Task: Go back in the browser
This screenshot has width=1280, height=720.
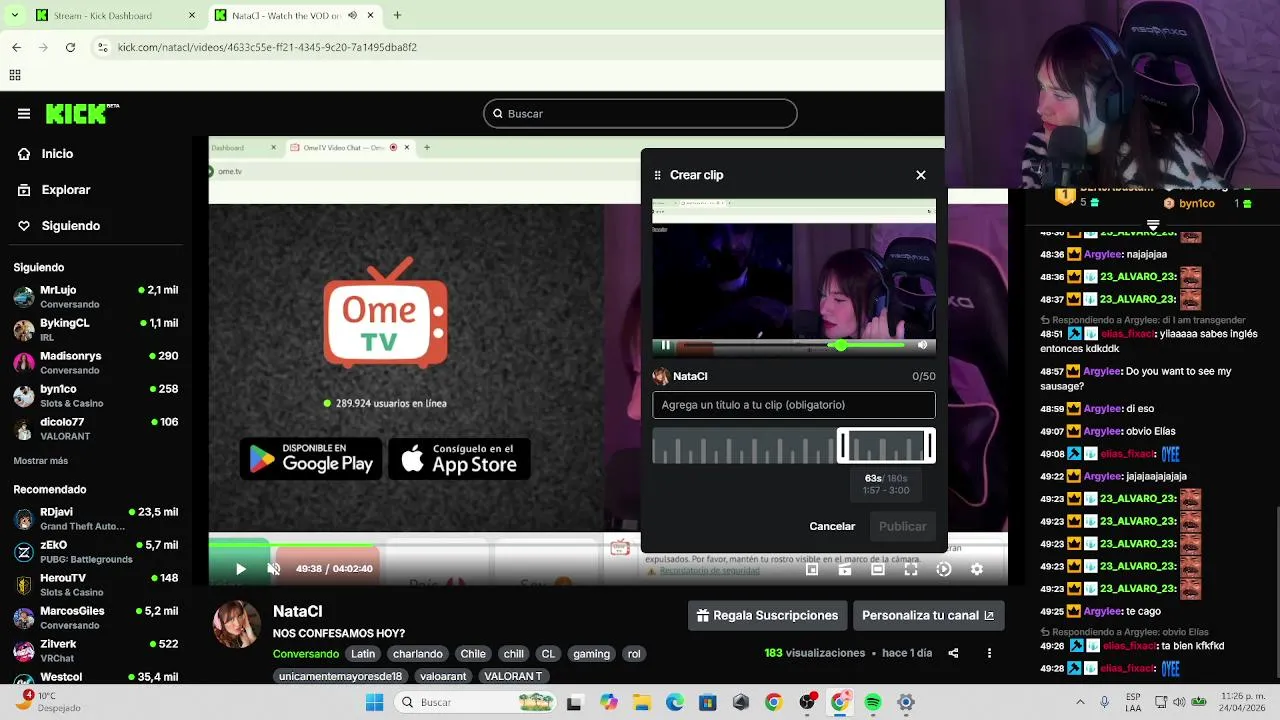Action: 16,47
